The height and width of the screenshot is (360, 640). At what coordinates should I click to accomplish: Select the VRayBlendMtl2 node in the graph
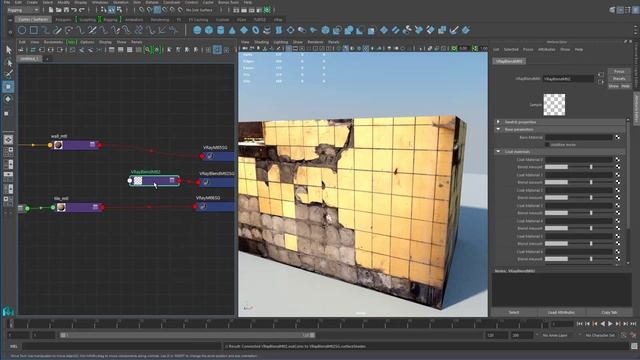click(155, 180)
